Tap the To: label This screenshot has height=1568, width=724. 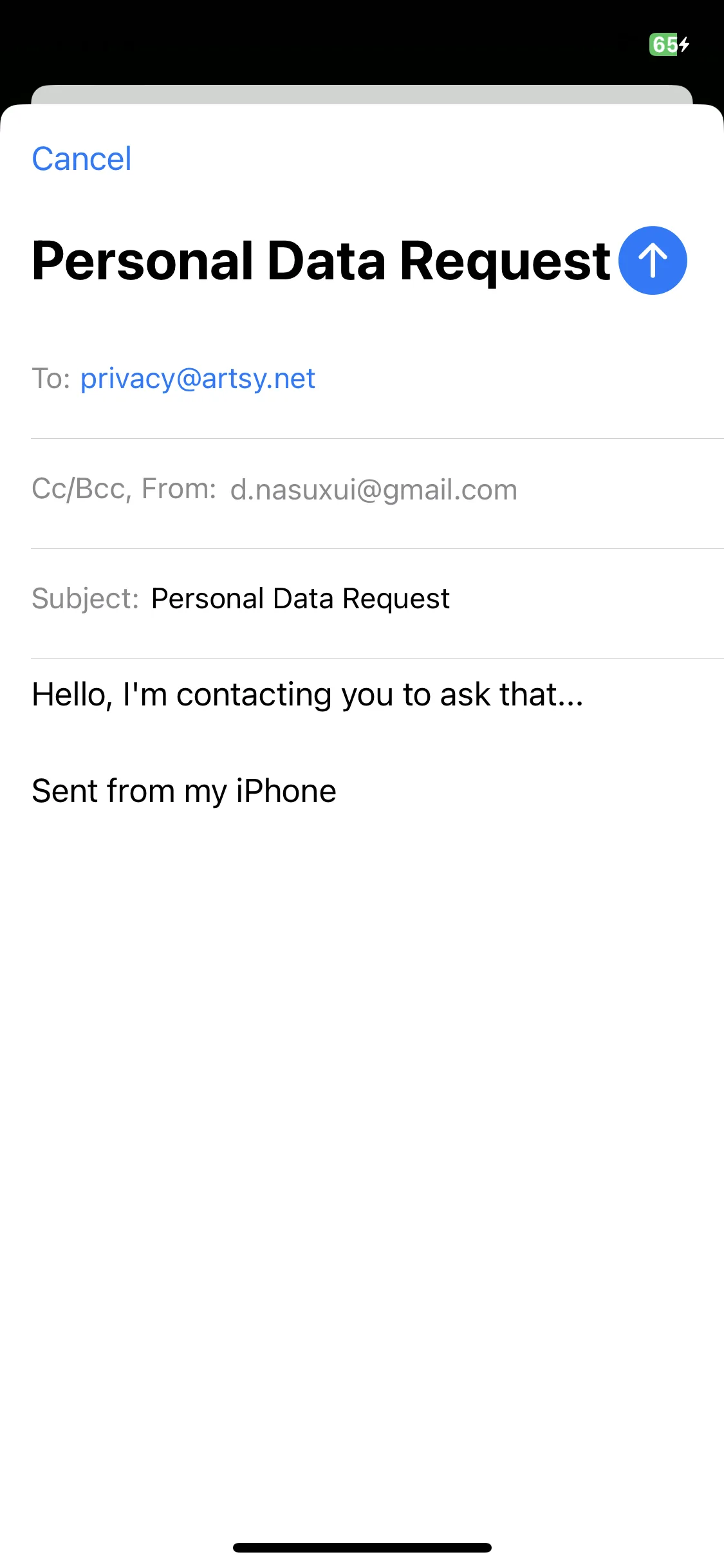pos(51,378)
